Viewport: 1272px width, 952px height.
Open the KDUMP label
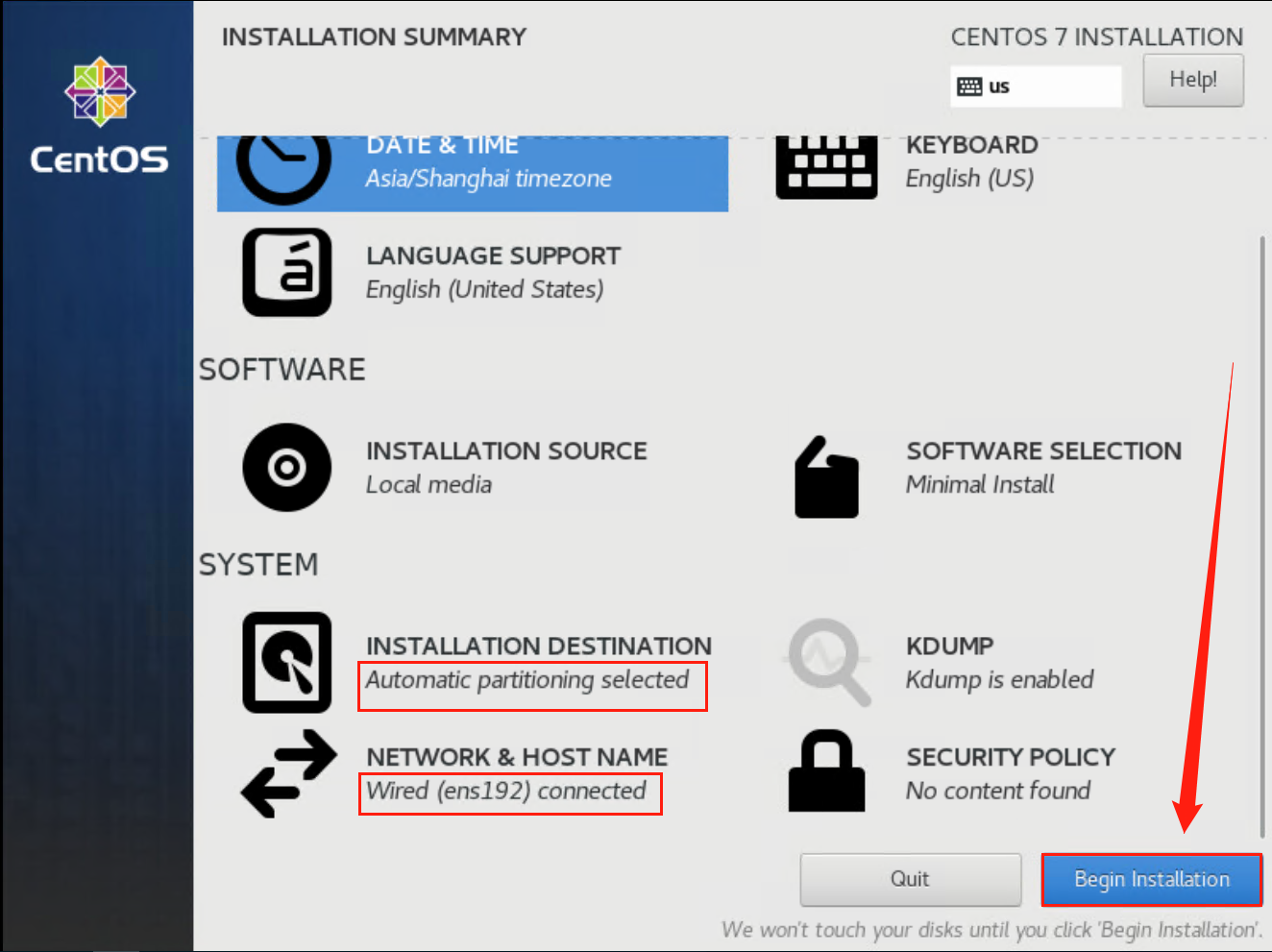click(x=950, y=647)
